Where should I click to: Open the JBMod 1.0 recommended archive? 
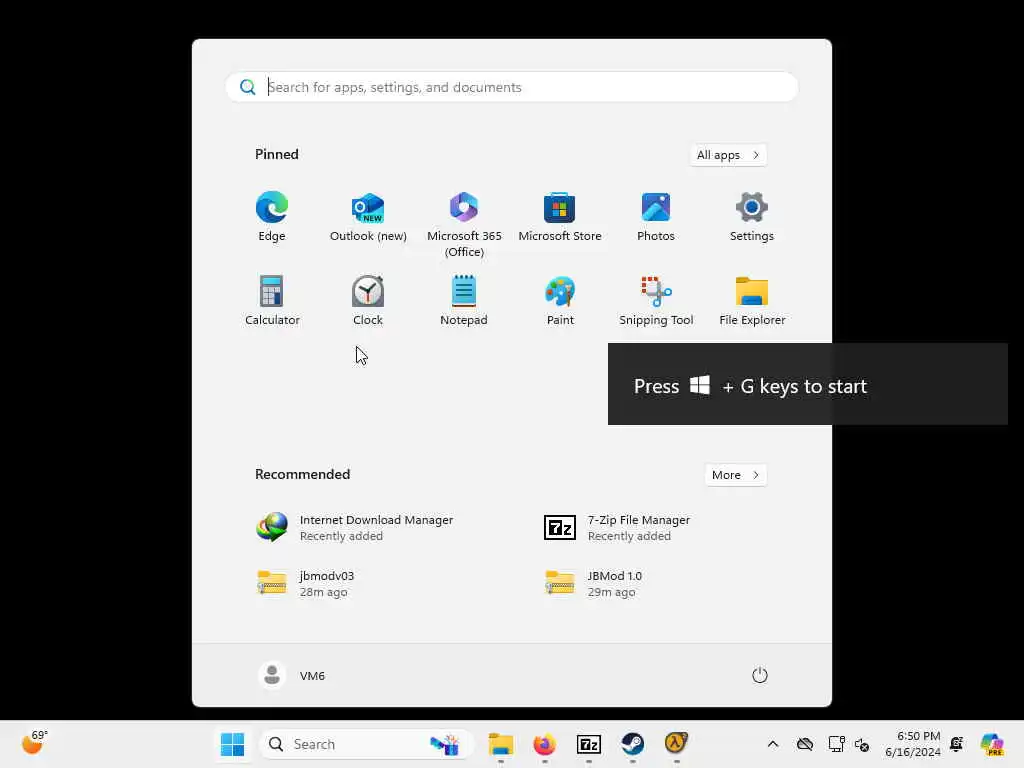594,583
